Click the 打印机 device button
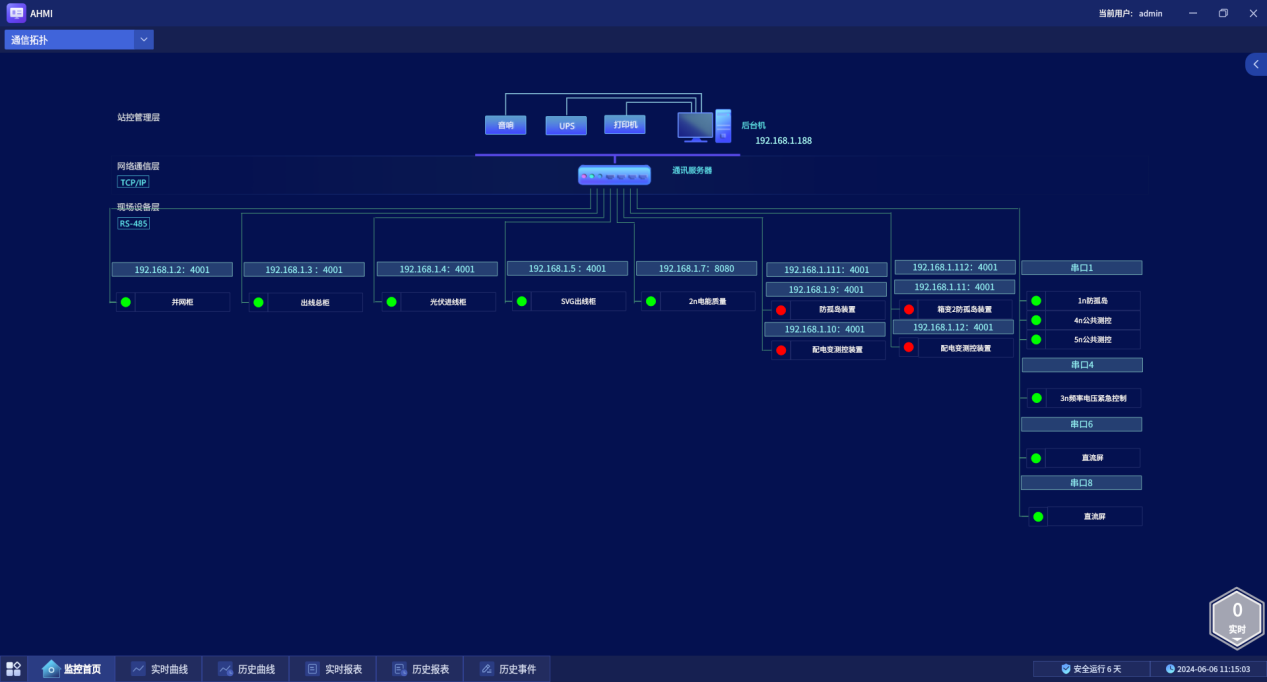 tap(625, 125)
